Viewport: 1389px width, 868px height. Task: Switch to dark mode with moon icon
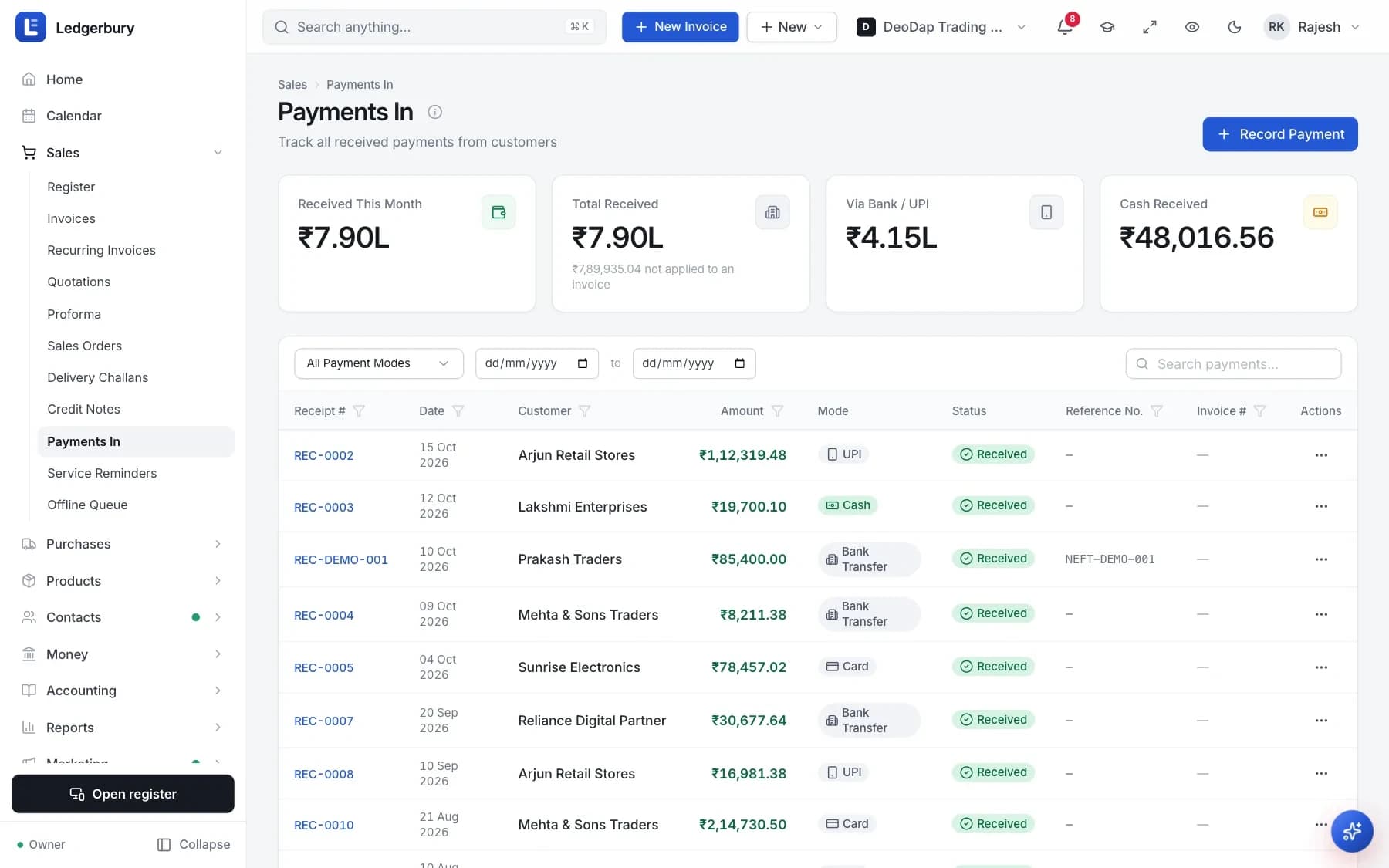pos(1235,27)
